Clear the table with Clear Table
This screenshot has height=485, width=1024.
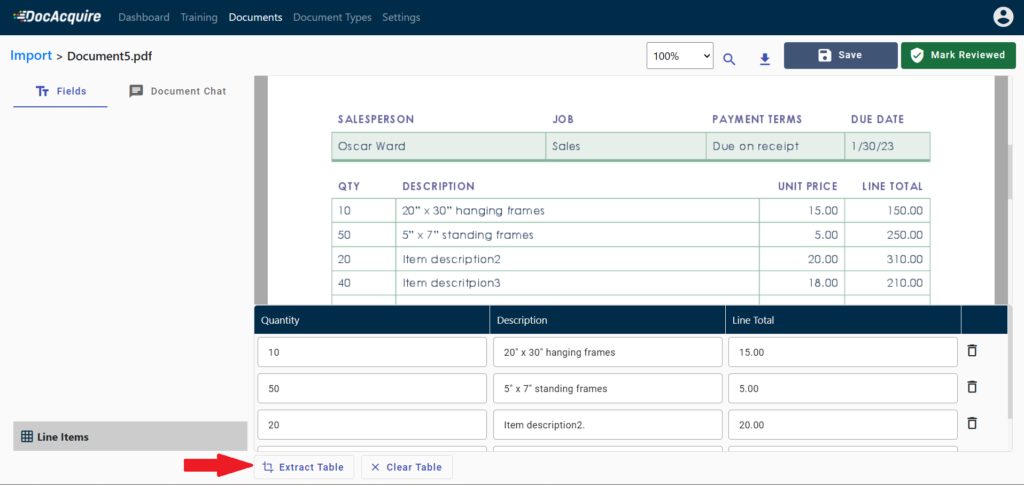pos(406,467)
